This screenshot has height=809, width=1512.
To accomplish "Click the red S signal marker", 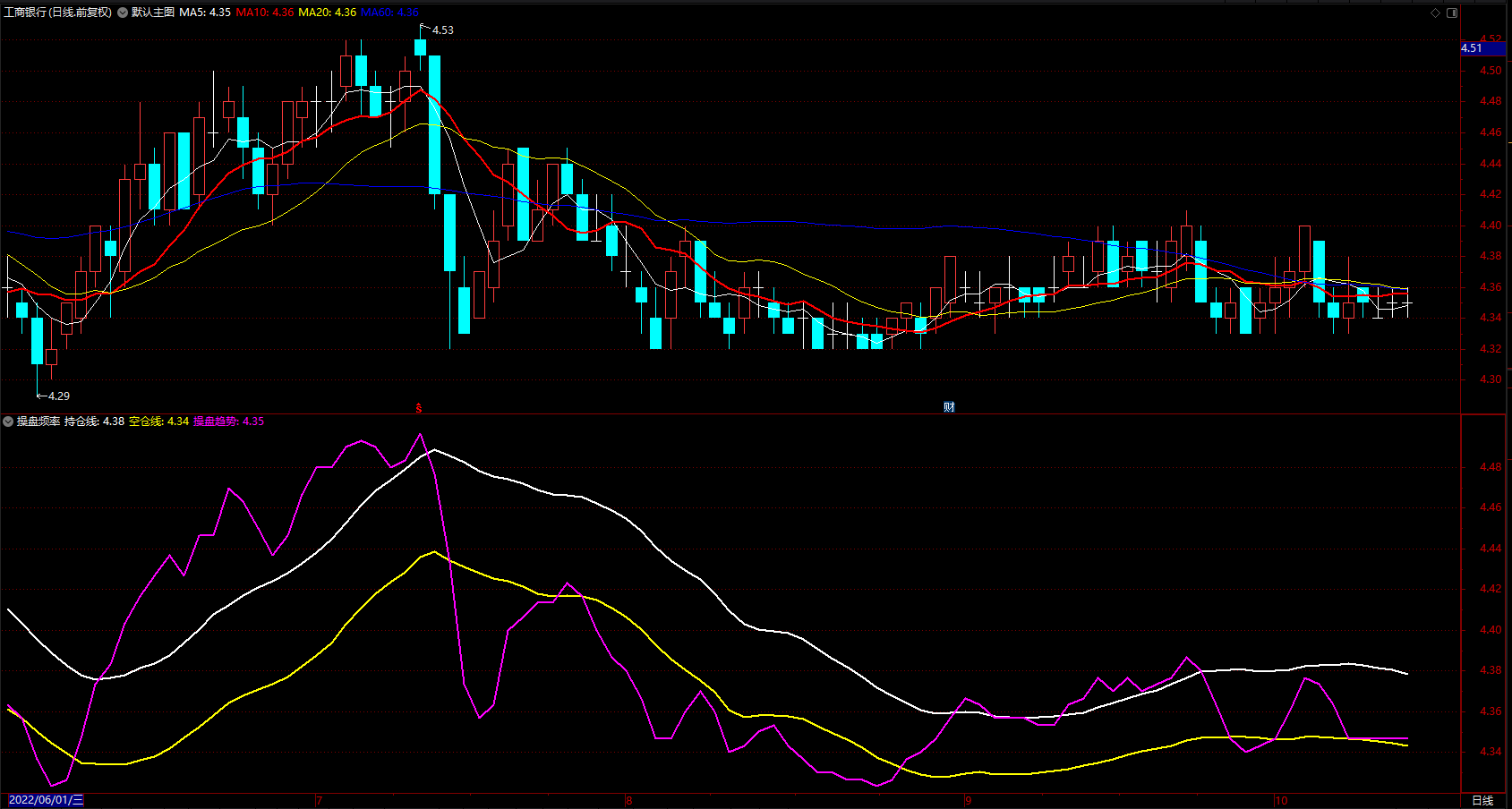I will click(x=419, y=408).
